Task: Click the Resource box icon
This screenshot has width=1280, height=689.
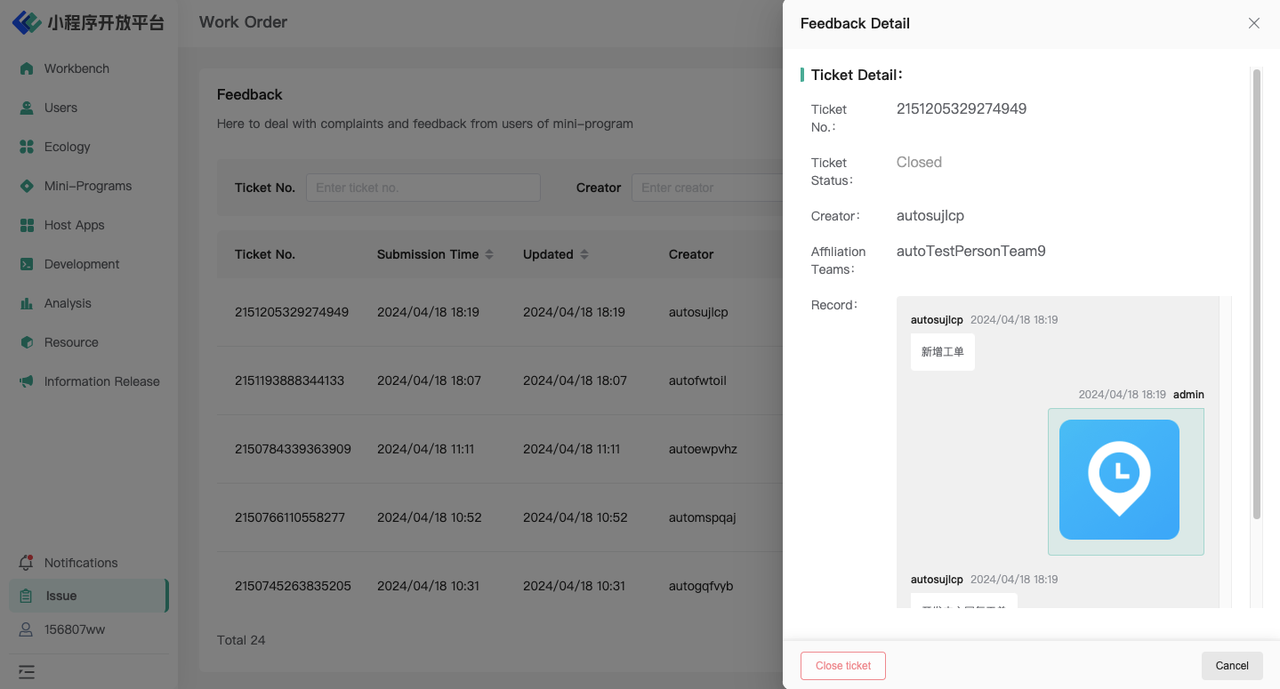Action: [x=27, y=342]
